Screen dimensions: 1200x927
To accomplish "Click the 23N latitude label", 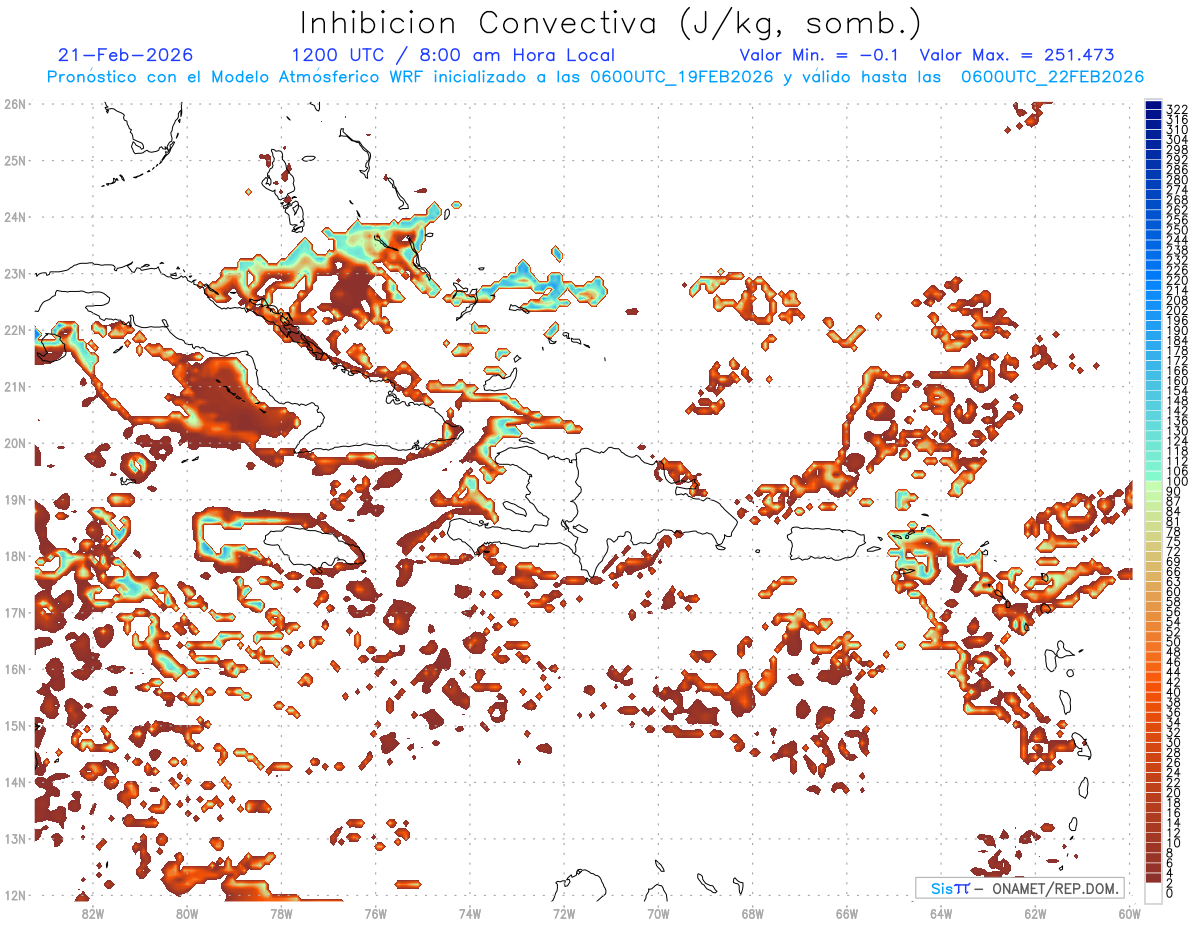I will [x=14, y=273].
